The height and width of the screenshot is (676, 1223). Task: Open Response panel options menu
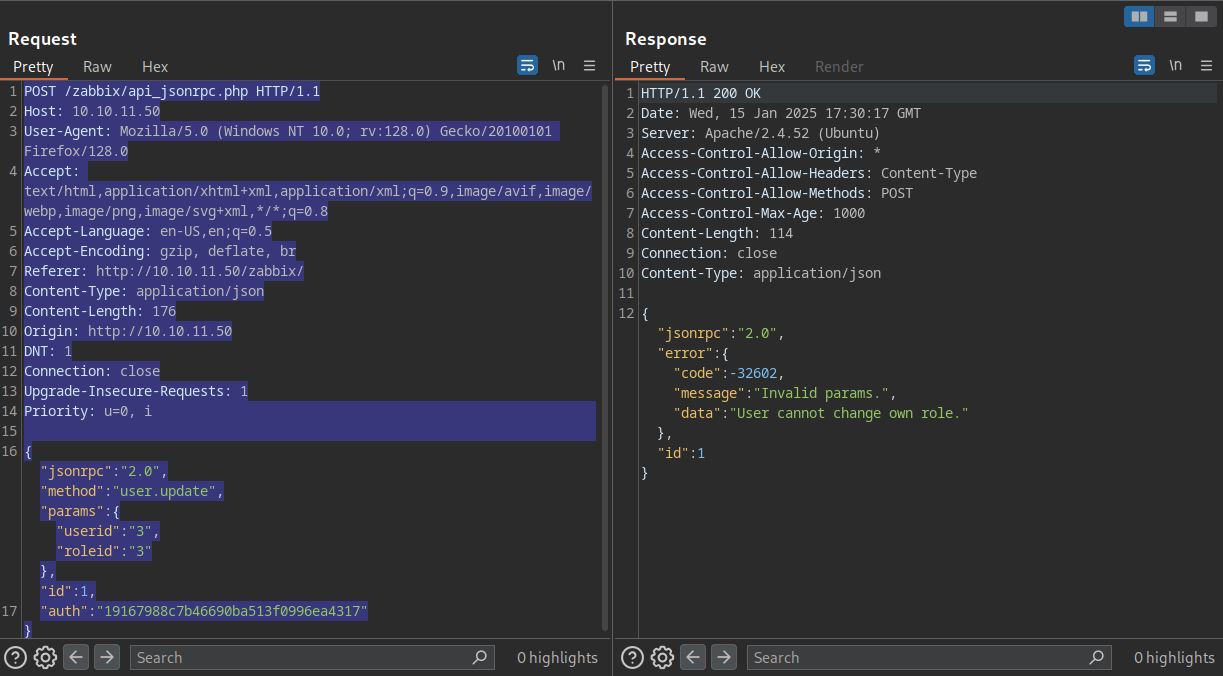click(1206, 65)
